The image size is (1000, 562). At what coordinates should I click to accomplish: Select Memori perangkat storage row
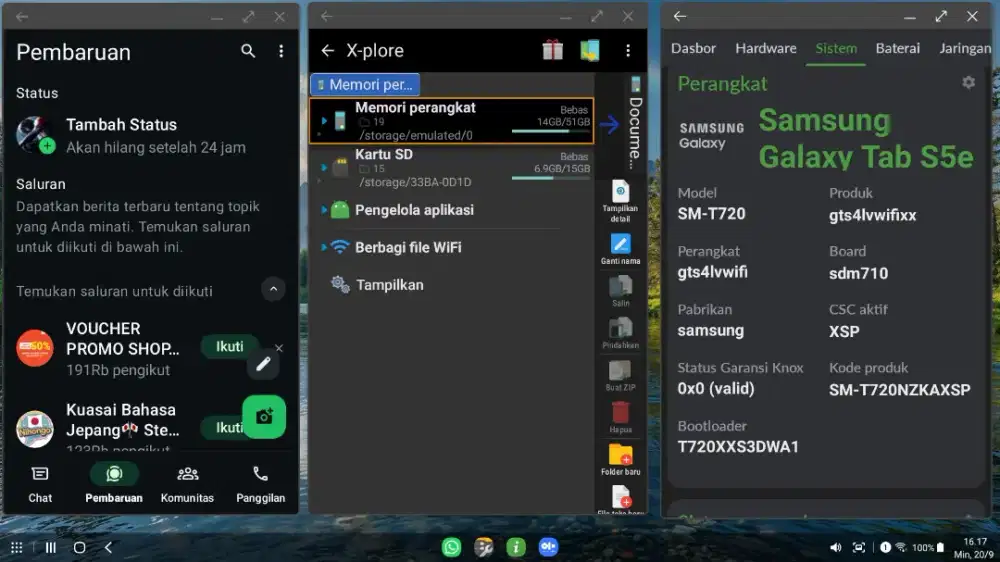point(452,121)
